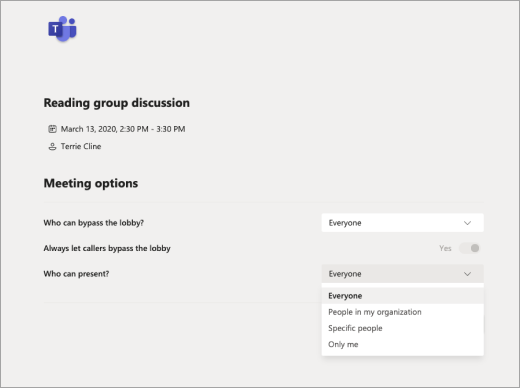This screenshot has height=389, width=520.
Task: Collapse the 'Who can present?' dropdown
Action: click(402, 274)
